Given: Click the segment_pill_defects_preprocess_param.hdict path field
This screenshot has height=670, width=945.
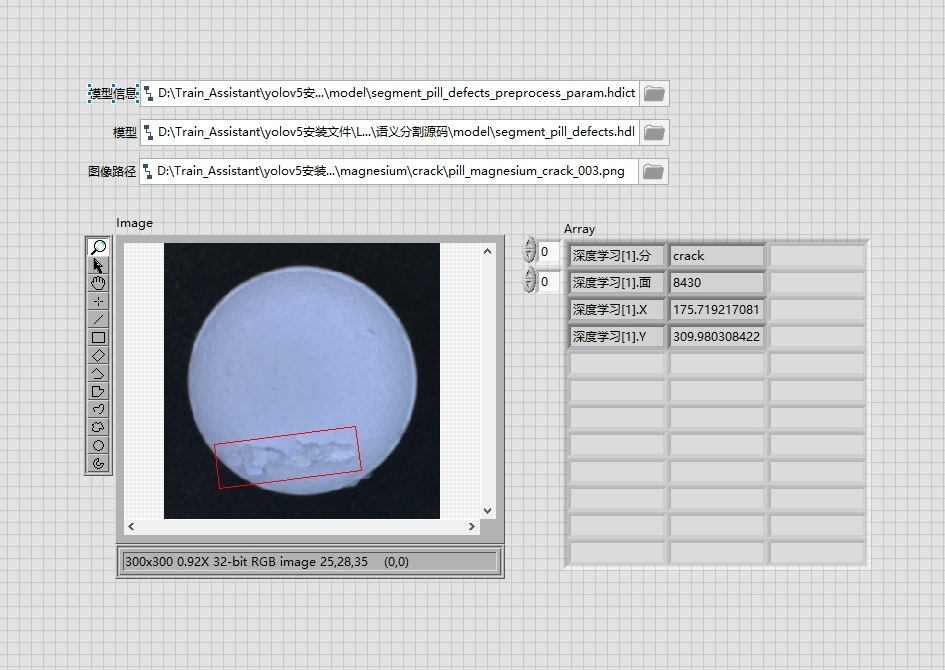Looking at the screenshot, I should (x=389, y=93).
